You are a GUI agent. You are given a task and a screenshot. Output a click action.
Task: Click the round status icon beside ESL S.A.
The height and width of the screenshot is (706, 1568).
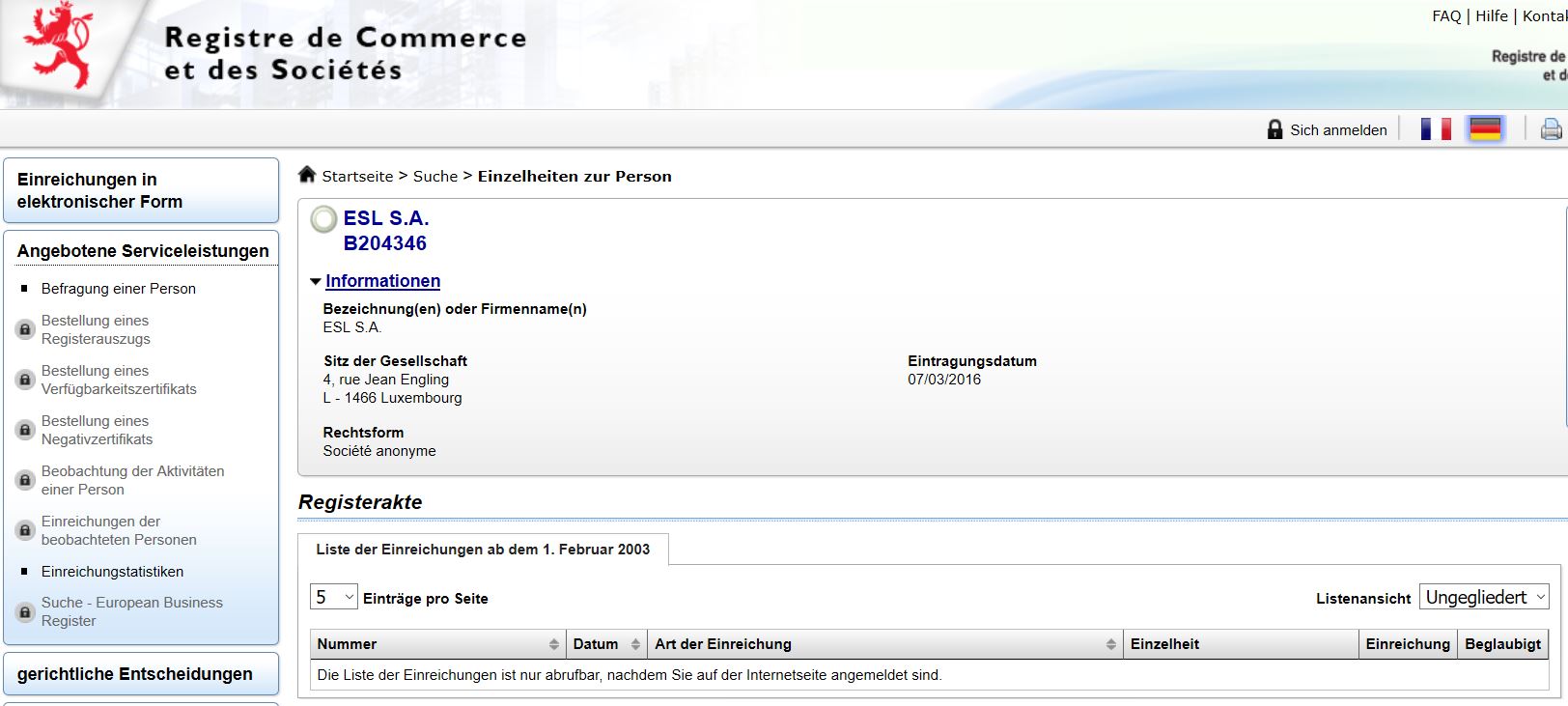pyautogui.click(x=323, y=219)
